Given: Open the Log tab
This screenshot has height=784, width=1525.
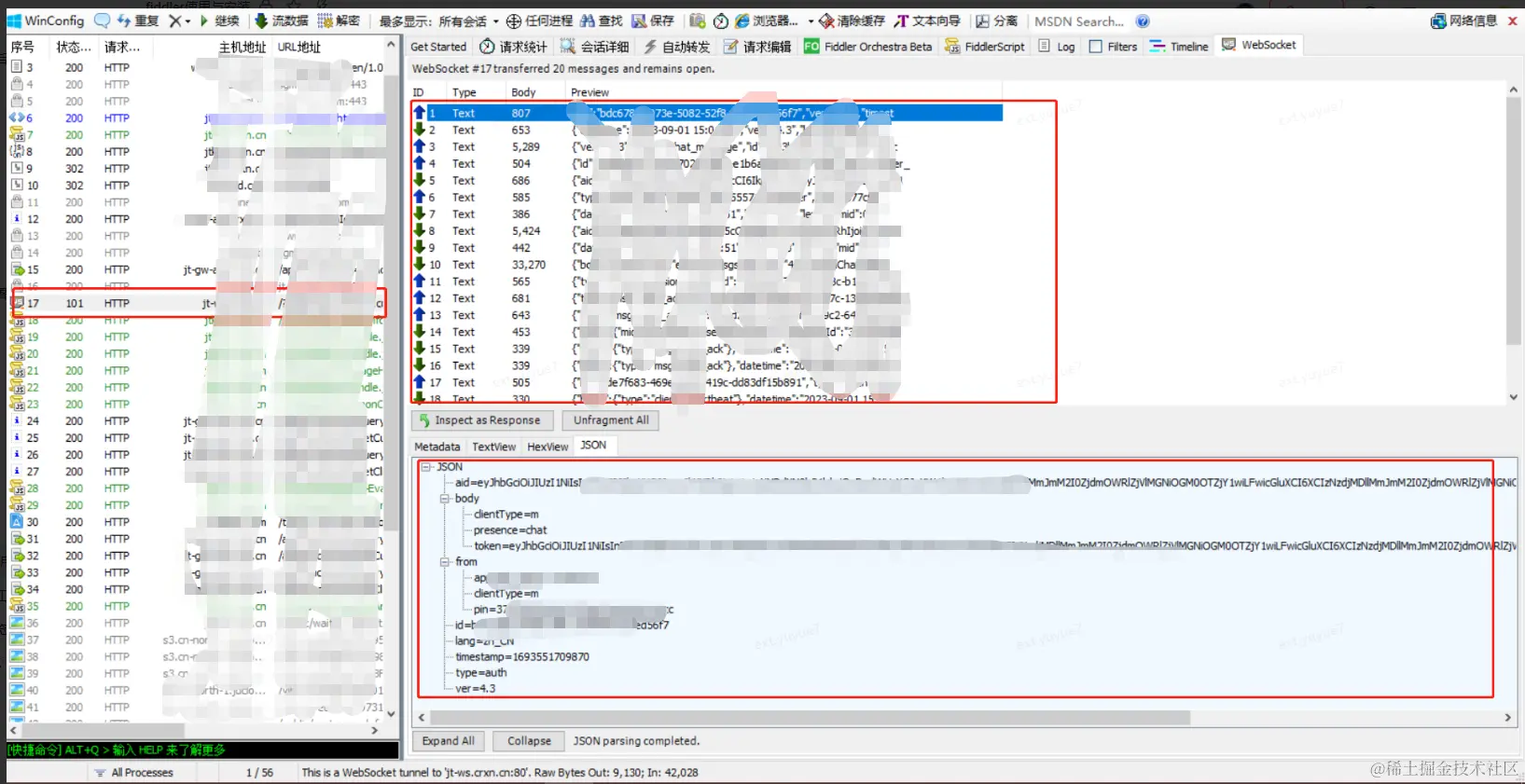Looking at the screenshot, I should pos(1057,47).
